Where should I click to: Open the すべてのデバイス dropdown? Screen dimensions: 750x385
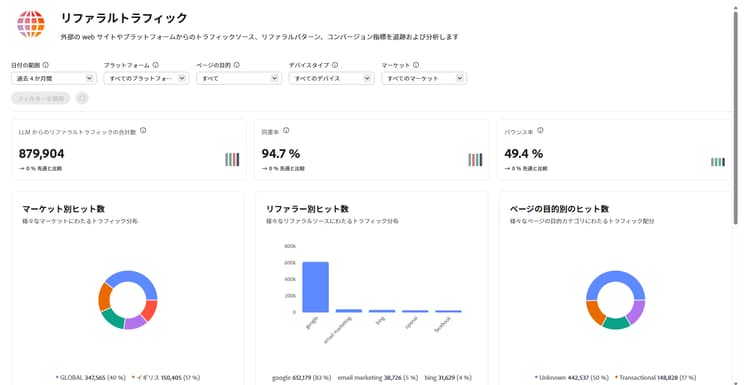click(x=331, y=78)
